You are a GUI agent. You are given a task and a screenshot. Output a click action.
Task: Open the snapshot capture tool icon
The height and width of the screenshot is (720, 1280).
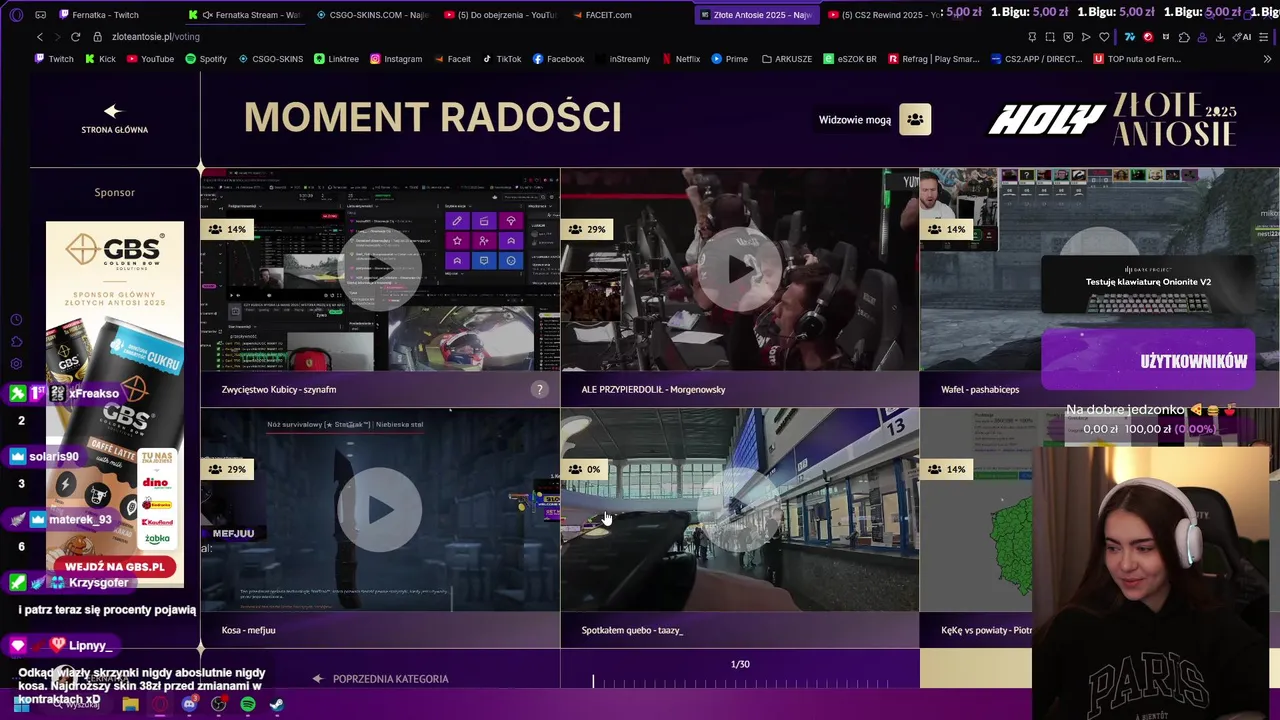(x=1050, y=37)
